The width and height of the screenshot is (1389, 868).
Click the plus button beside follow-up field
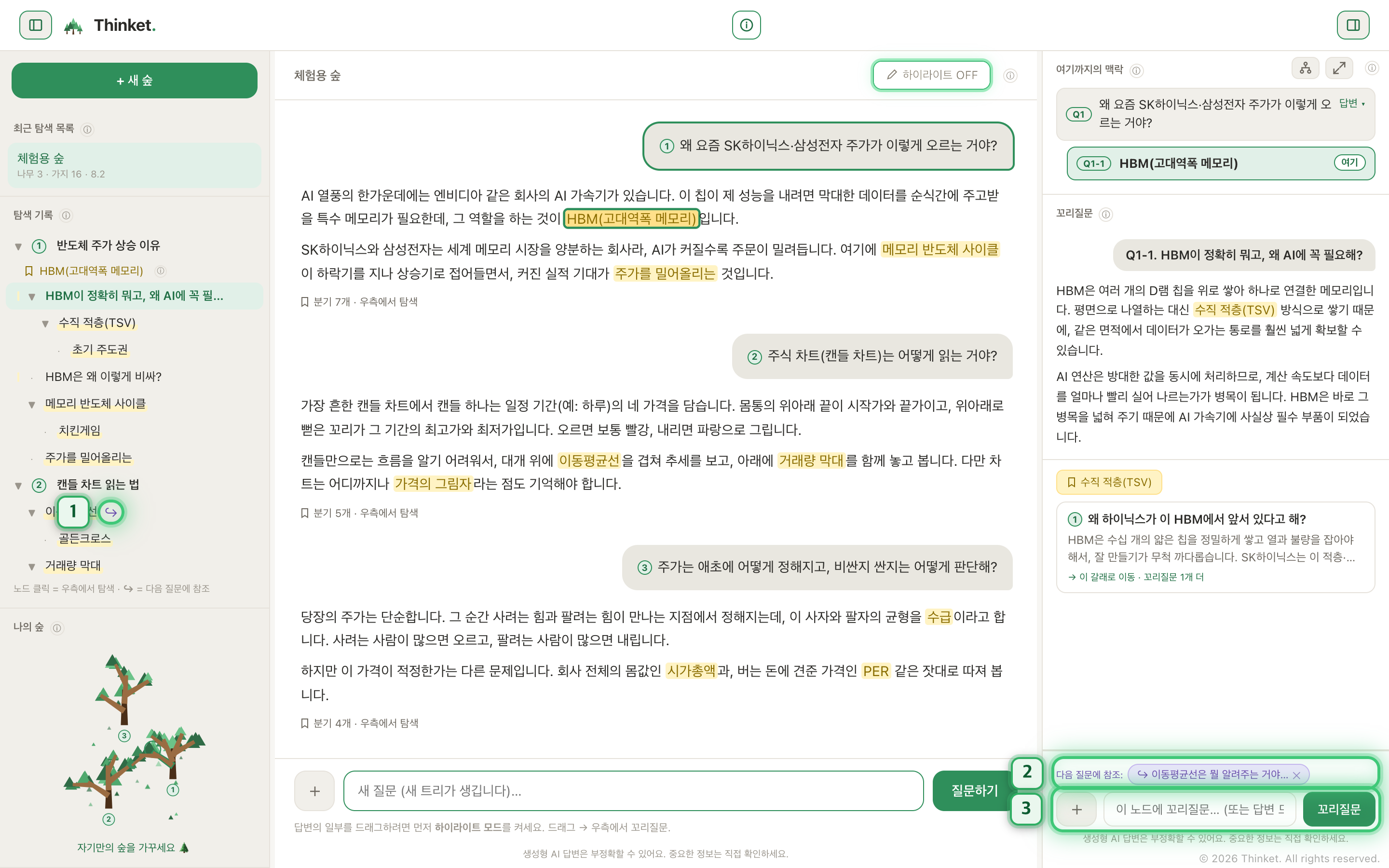[x=1077, y=809]
